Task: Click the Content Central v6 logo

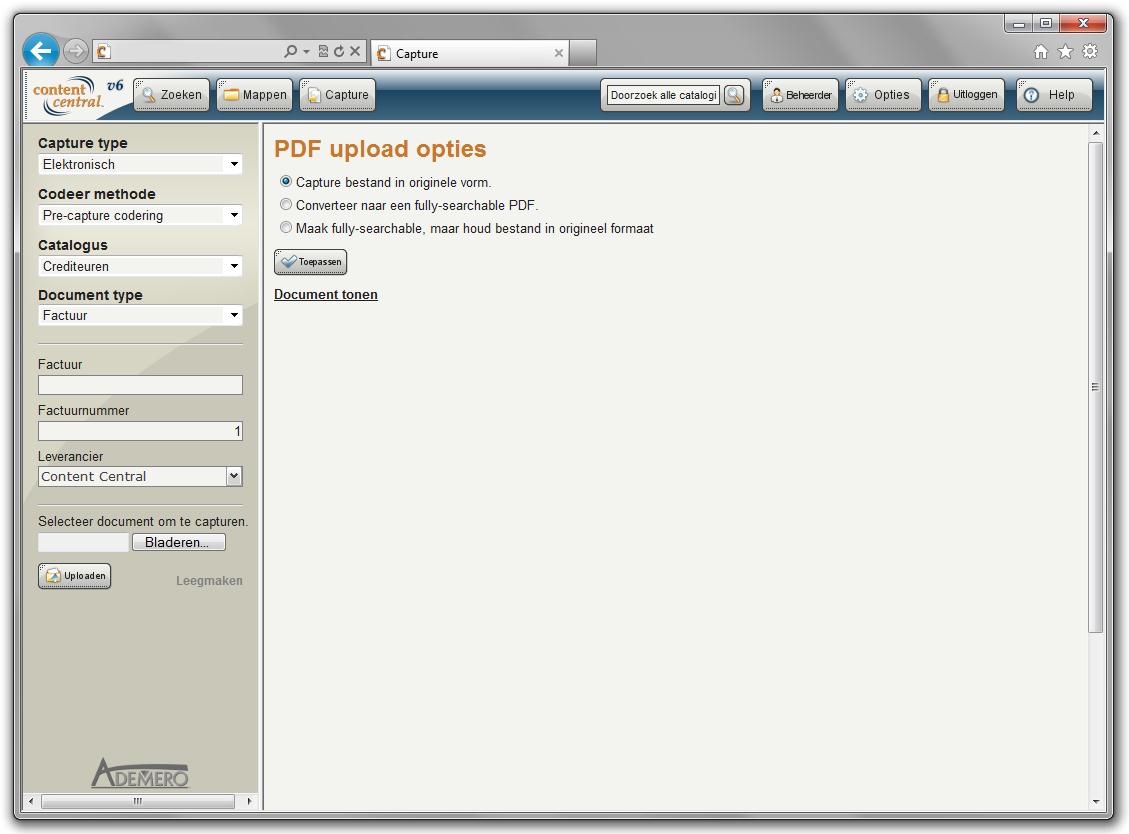Action: (77, 94)
